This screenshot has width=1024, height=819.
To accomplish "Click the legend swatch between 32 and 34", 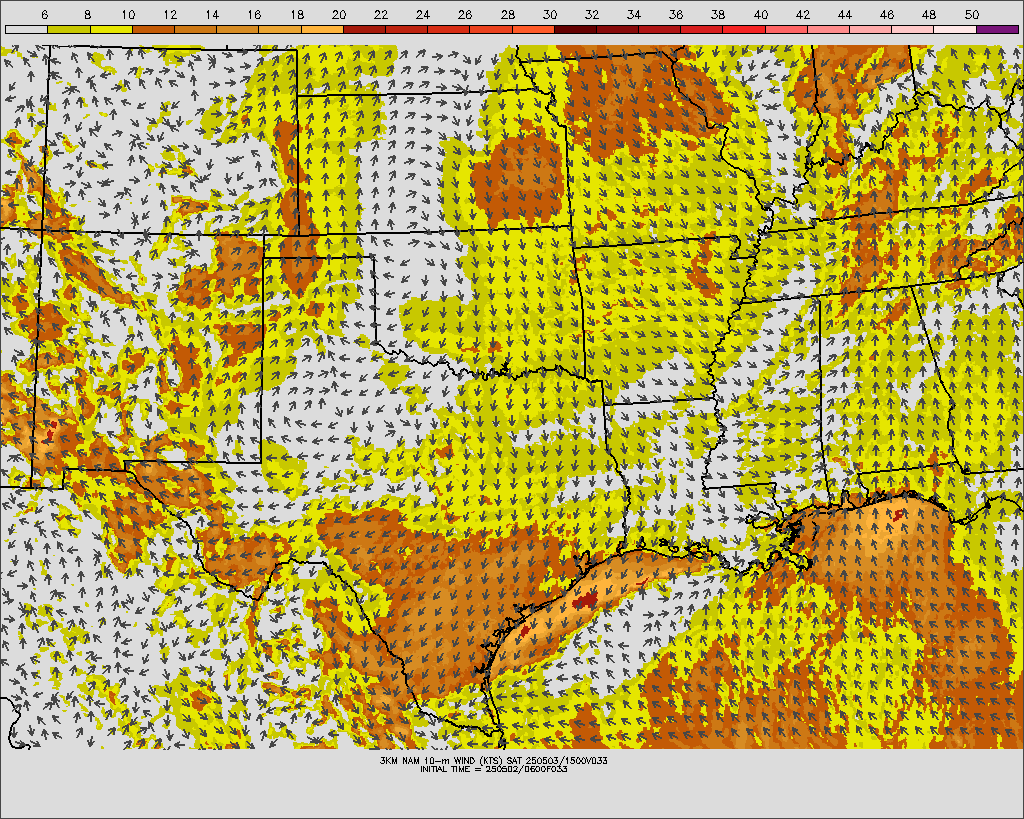I will [x=618, y=29].
